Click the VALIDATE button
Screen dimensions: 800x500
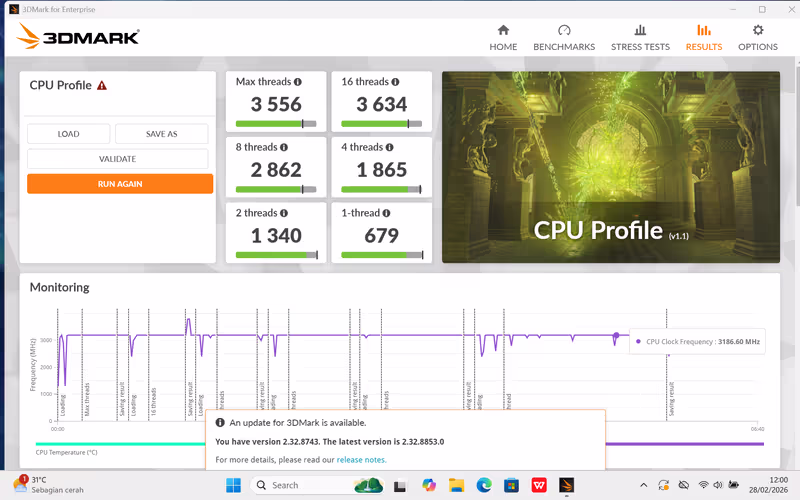(118, 159)
